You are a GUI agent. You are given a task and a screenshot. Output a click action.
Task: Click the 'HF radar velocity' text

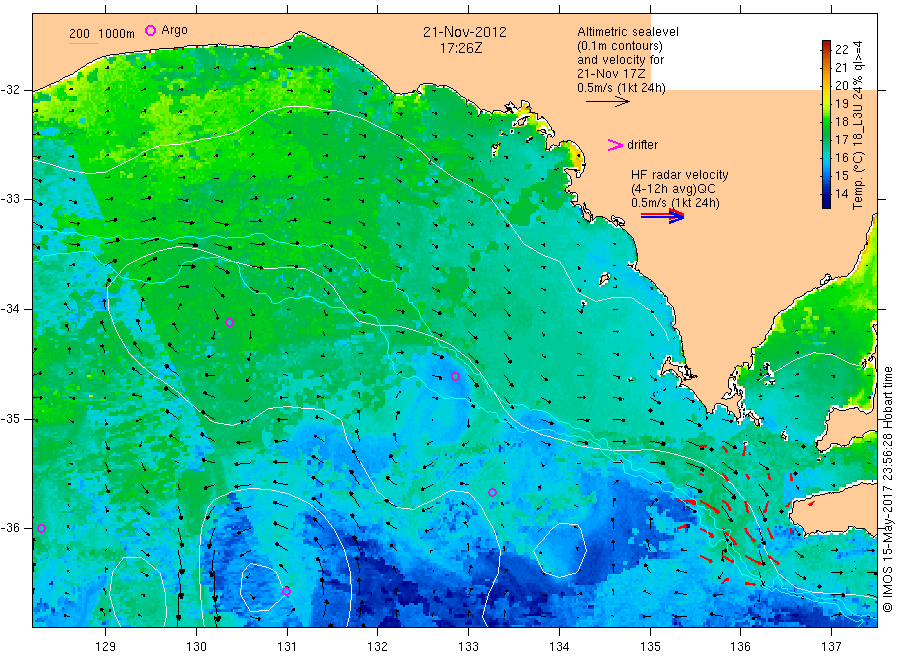tap(680, 175)
